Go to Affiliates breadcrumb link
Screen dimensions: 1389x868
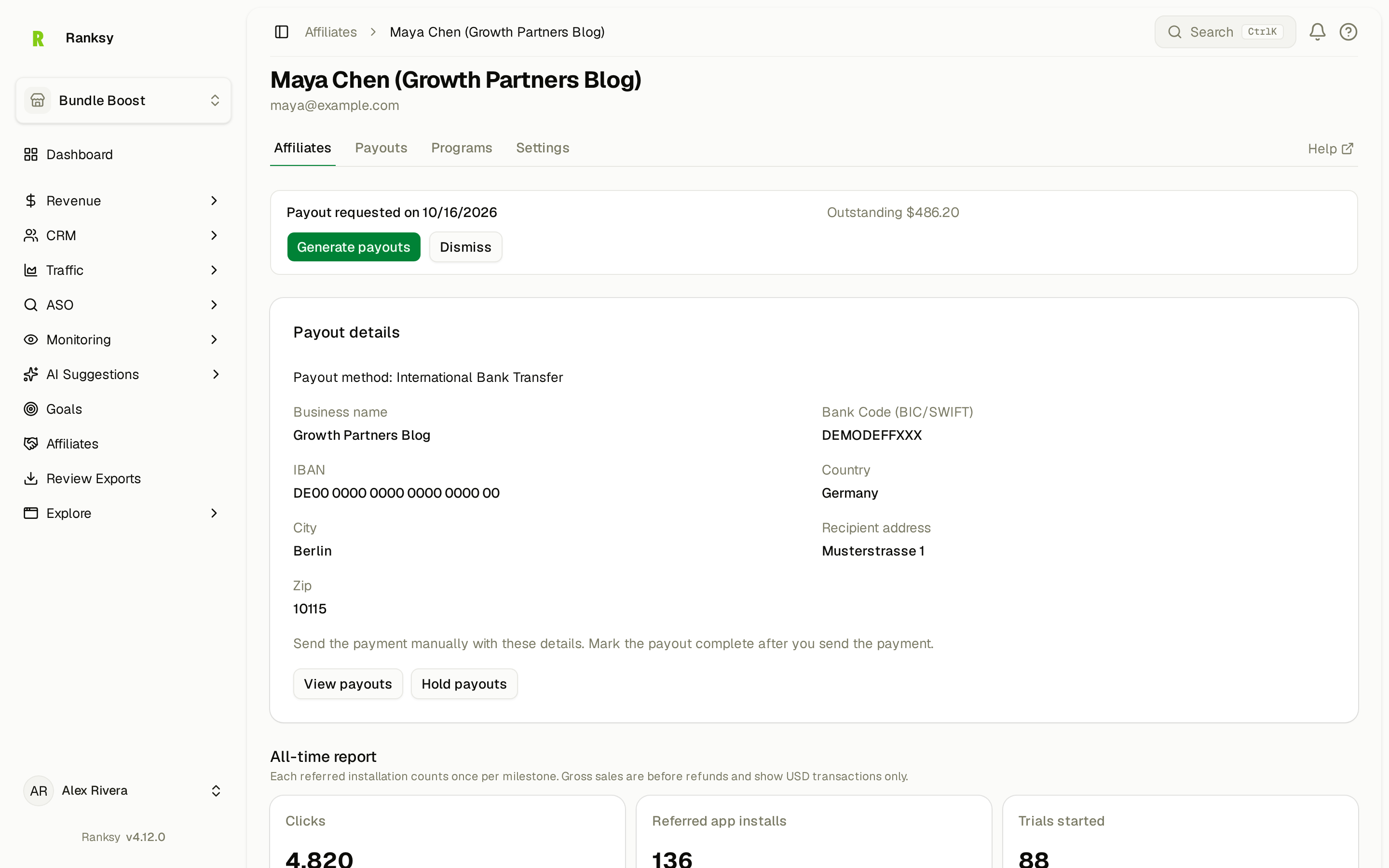pyautogui.click(x=330, y=32)
